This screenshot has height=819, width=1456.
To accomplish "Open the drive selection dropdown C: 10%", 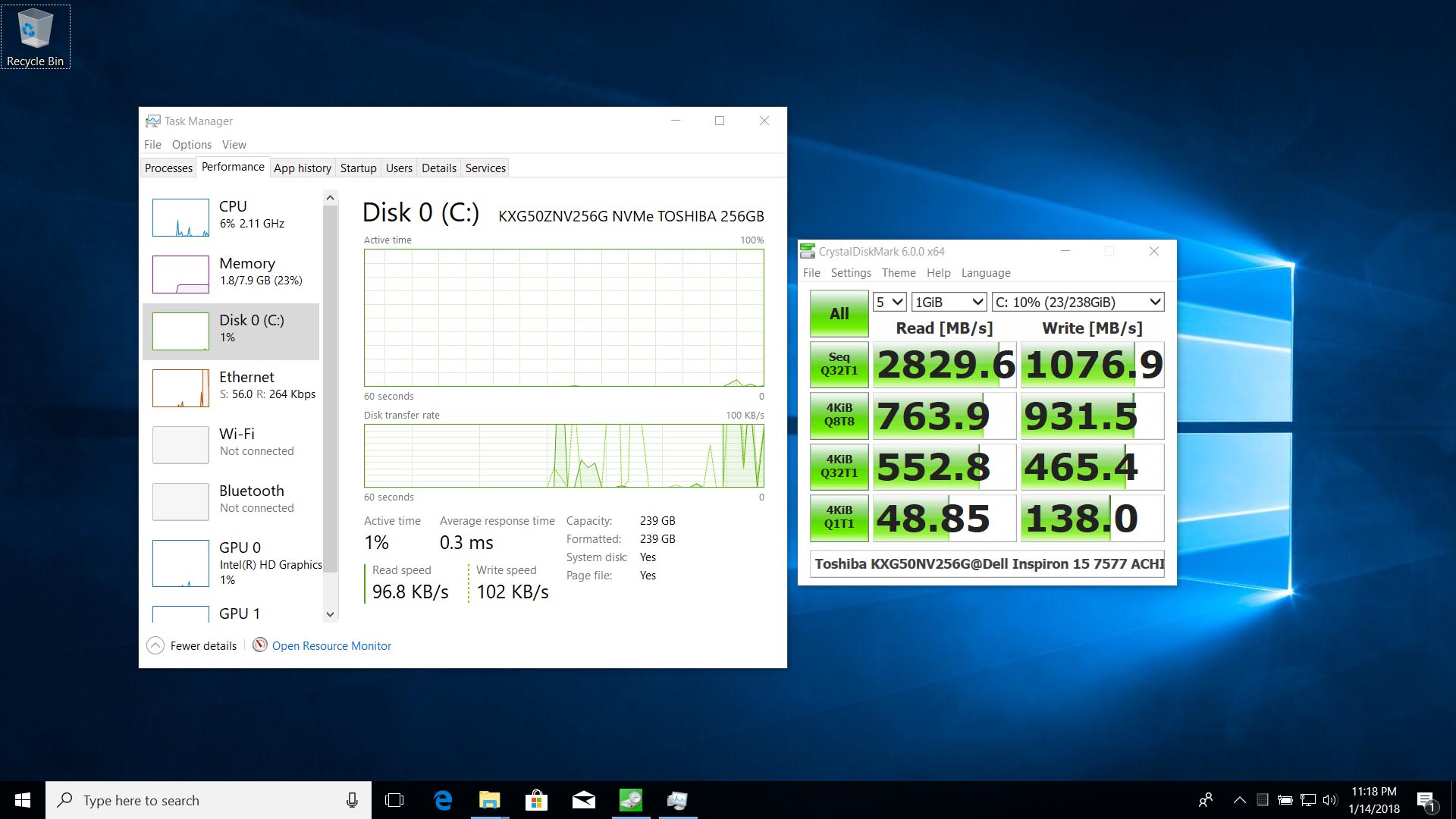I will pos(1078,302).
